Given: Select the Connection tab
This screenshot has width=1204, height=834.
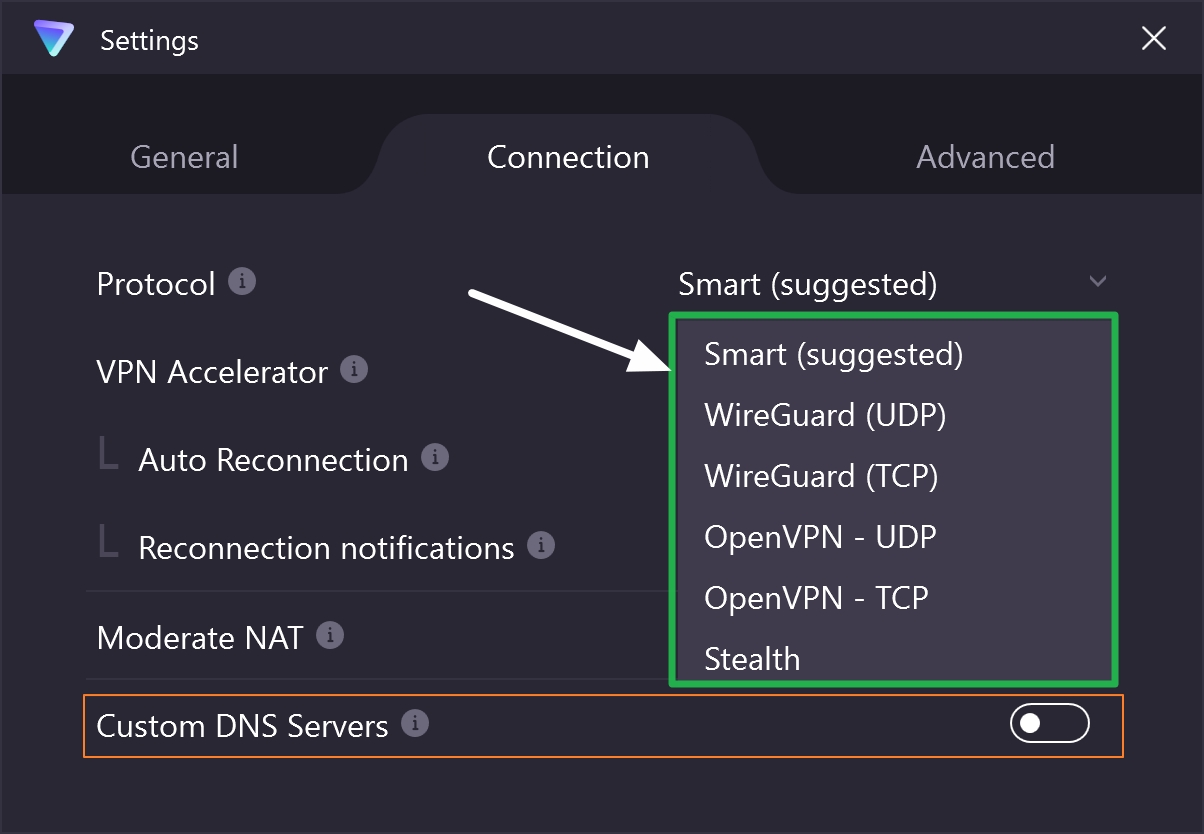Looking at the screenshot, I should [x=567, y=157].
